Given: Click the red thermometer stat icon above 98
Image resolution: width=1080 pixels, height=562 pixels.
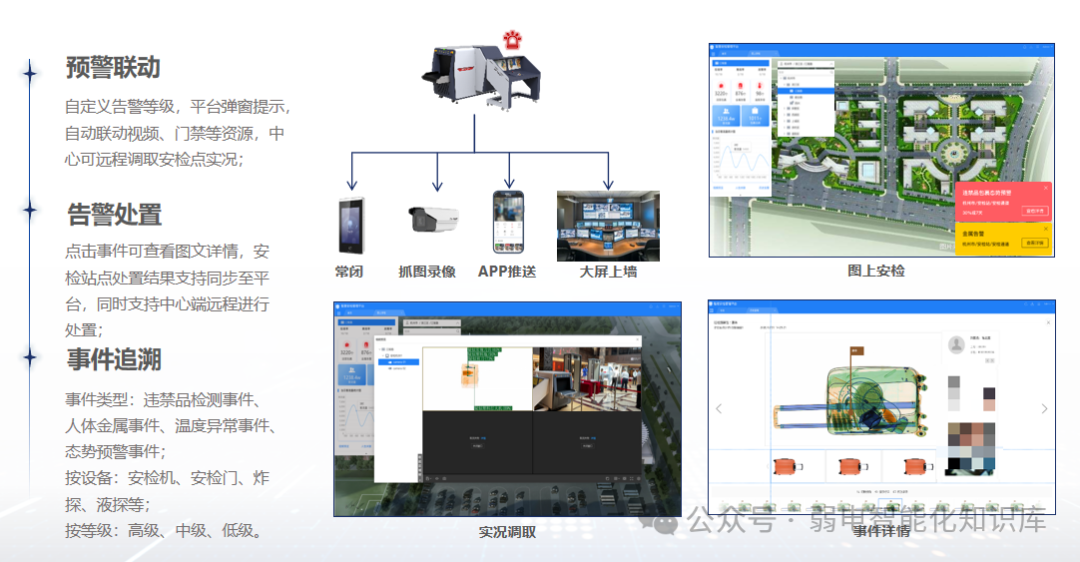Looking at the screenshot, I should pos(760,86).
